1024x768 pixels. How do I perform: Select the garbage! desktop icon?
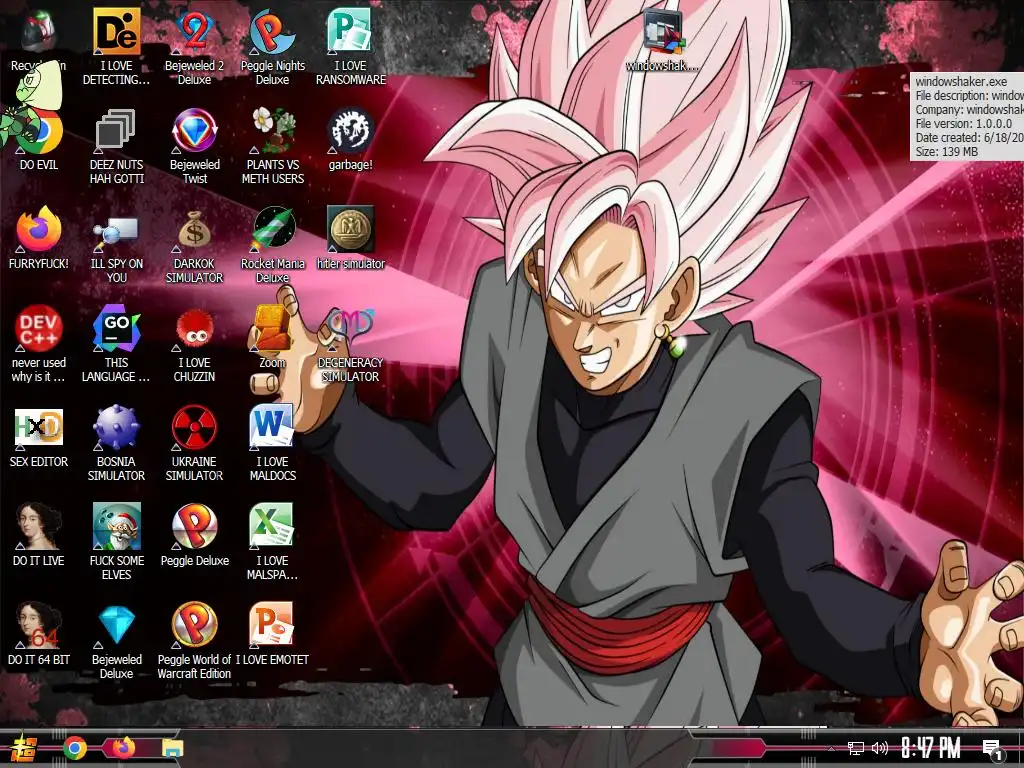point(351,131)
